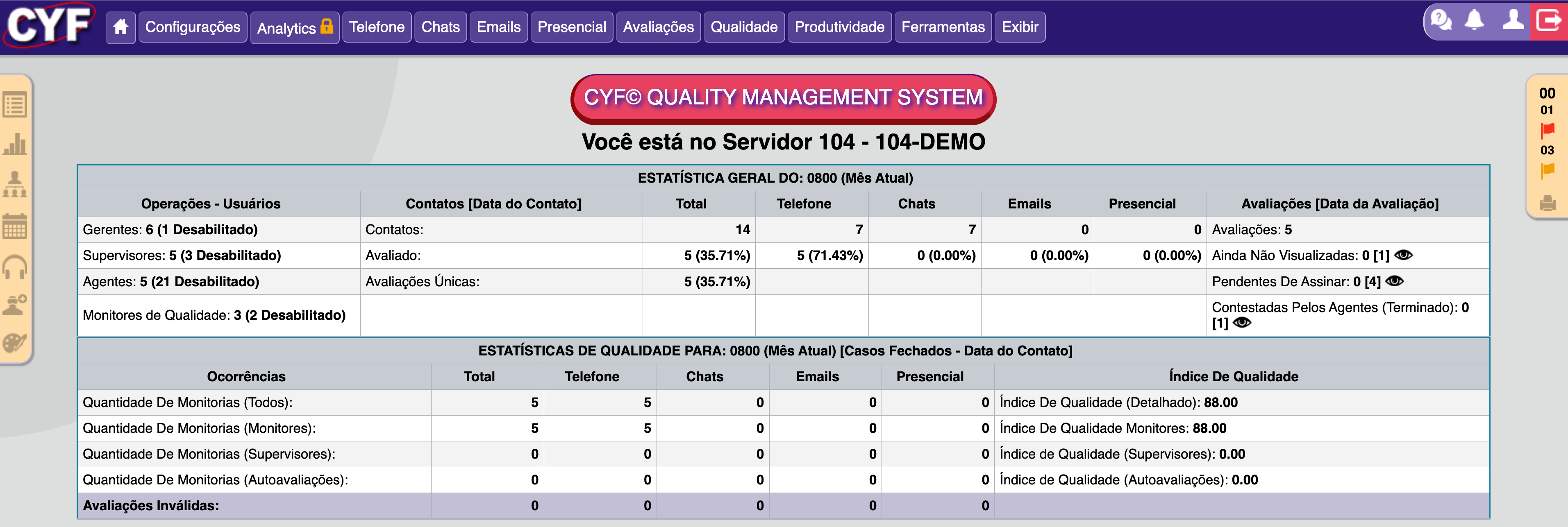The height and width of the screenshot is (527, 1568).
Task: Open the user settings sidebar icon
Action: point(15,305)
